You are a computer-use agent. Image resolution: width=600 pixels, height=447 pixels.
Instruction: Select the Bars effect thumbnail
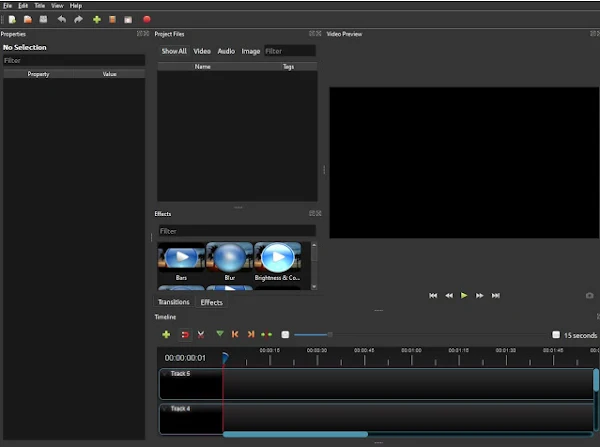(x=181, y=261)
